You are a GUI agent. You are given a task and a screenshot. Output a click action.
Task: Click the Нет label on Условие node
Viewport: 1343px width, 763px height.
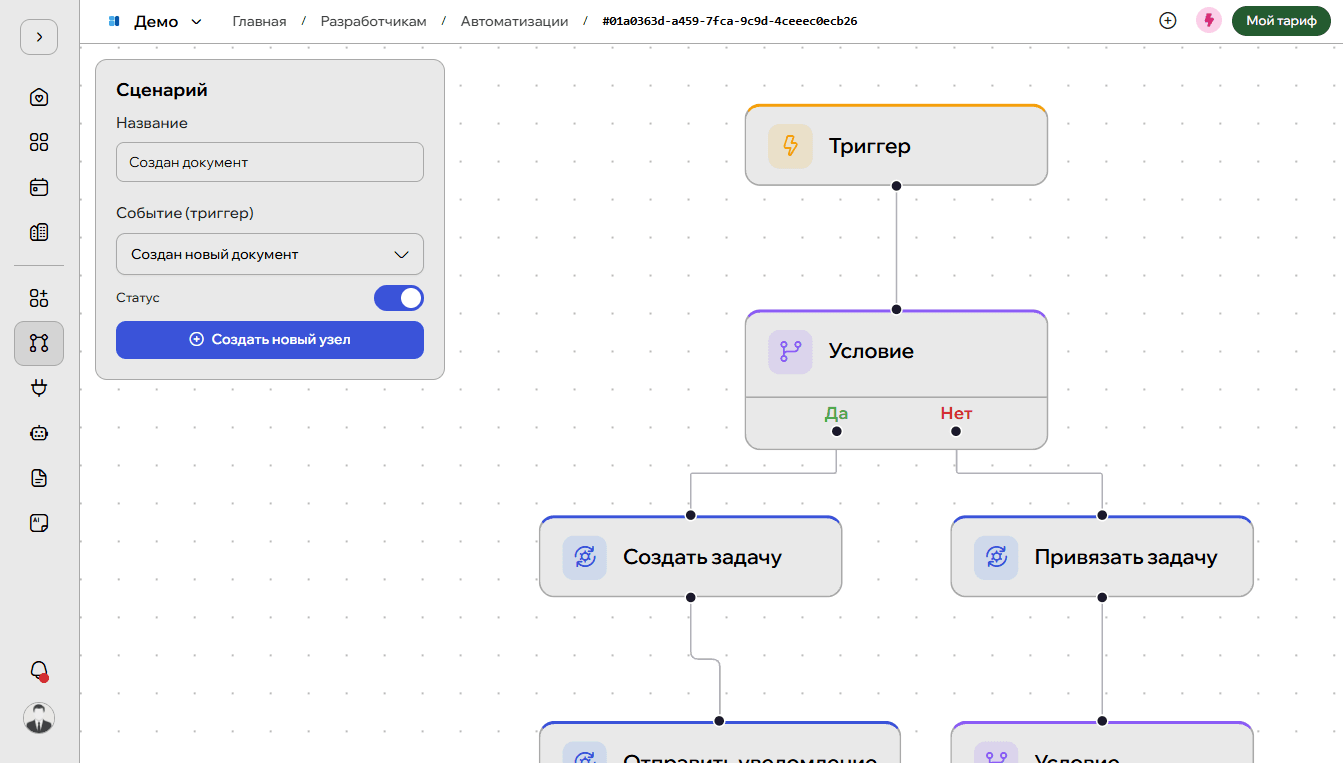(956, 413)
